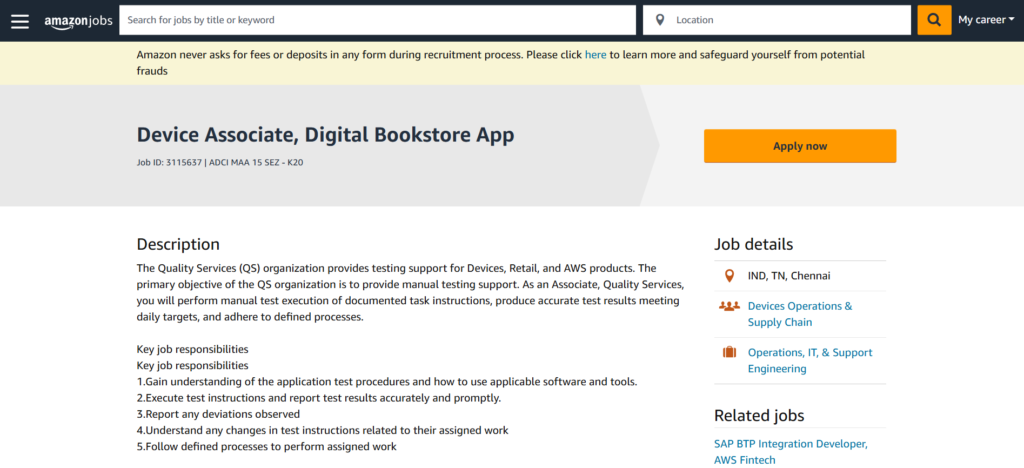Open the hamburger navigation menu

click(x=20, y=20)
